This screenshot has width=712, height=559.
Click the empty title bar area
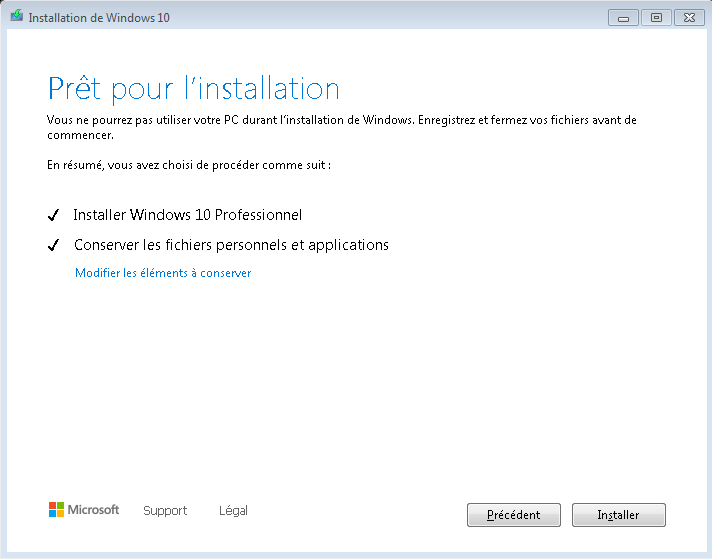pos(386,17)
